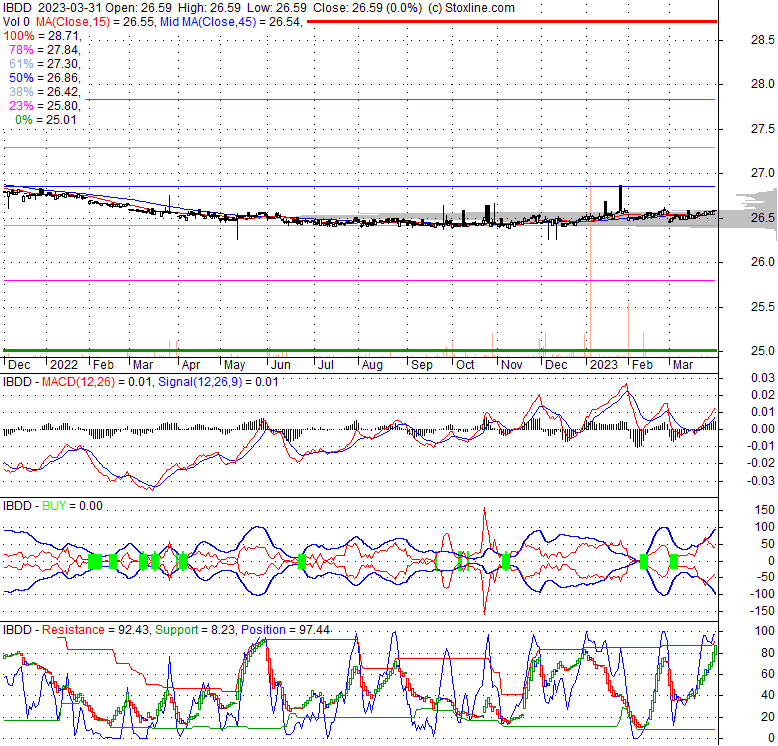Click the Open: 26.59 value

click(138, 8)
